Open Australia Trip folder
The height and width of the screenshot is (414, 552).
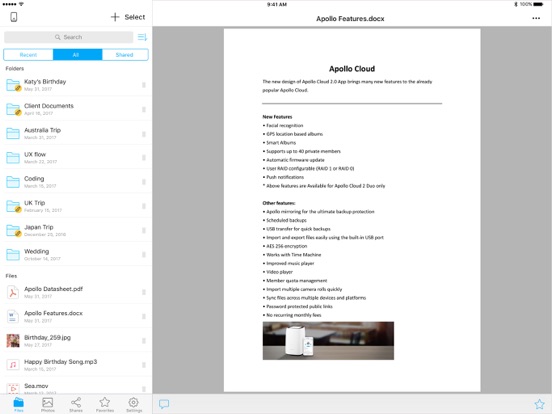pyautogui.click(x=76, y=133)
